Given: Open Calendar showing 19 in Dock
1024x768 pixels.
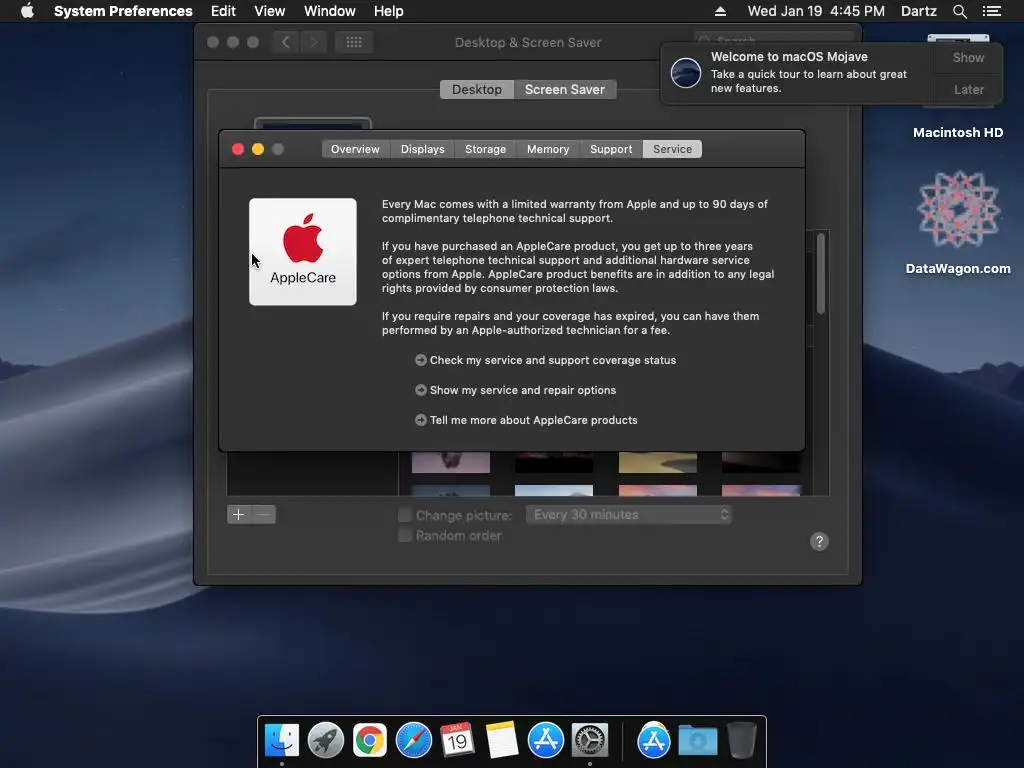Looking at the screenshot, I should (x=457, y=740).
